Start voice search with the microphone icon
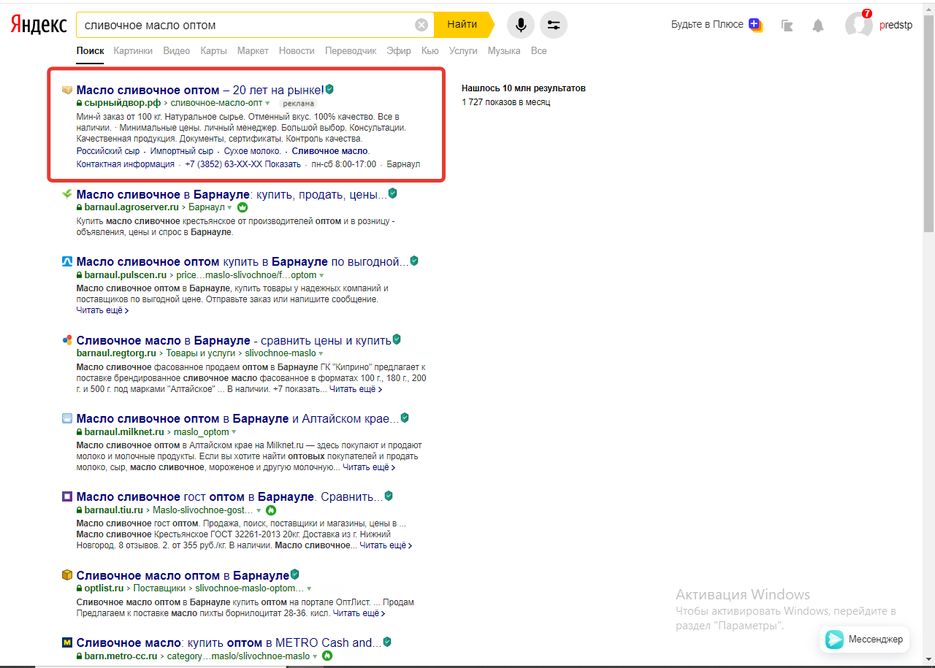 [x=520, y=25]
